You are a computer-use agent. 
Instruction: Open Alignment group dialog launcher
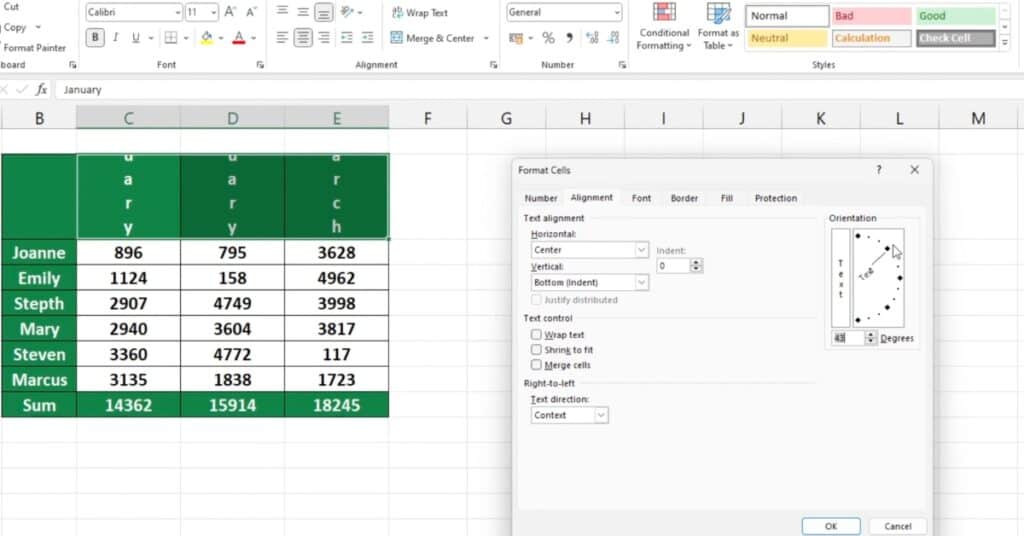494,65
